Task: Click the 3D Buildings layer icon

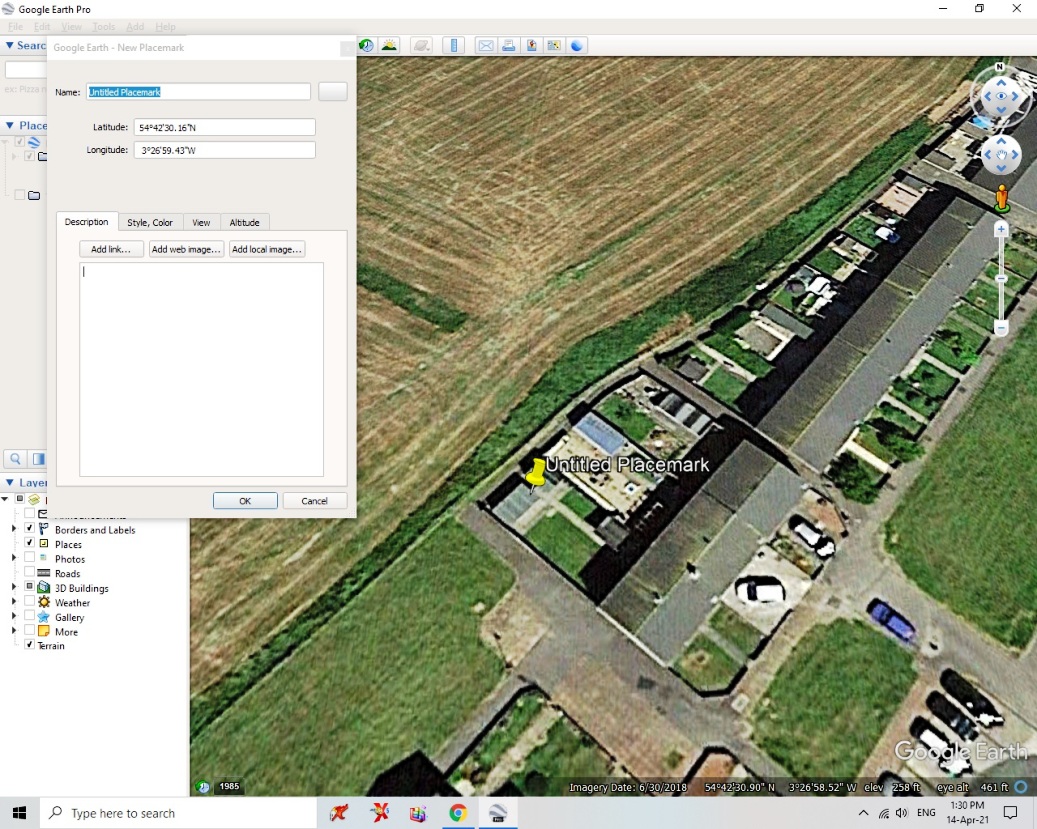Action: click(44, 588)
